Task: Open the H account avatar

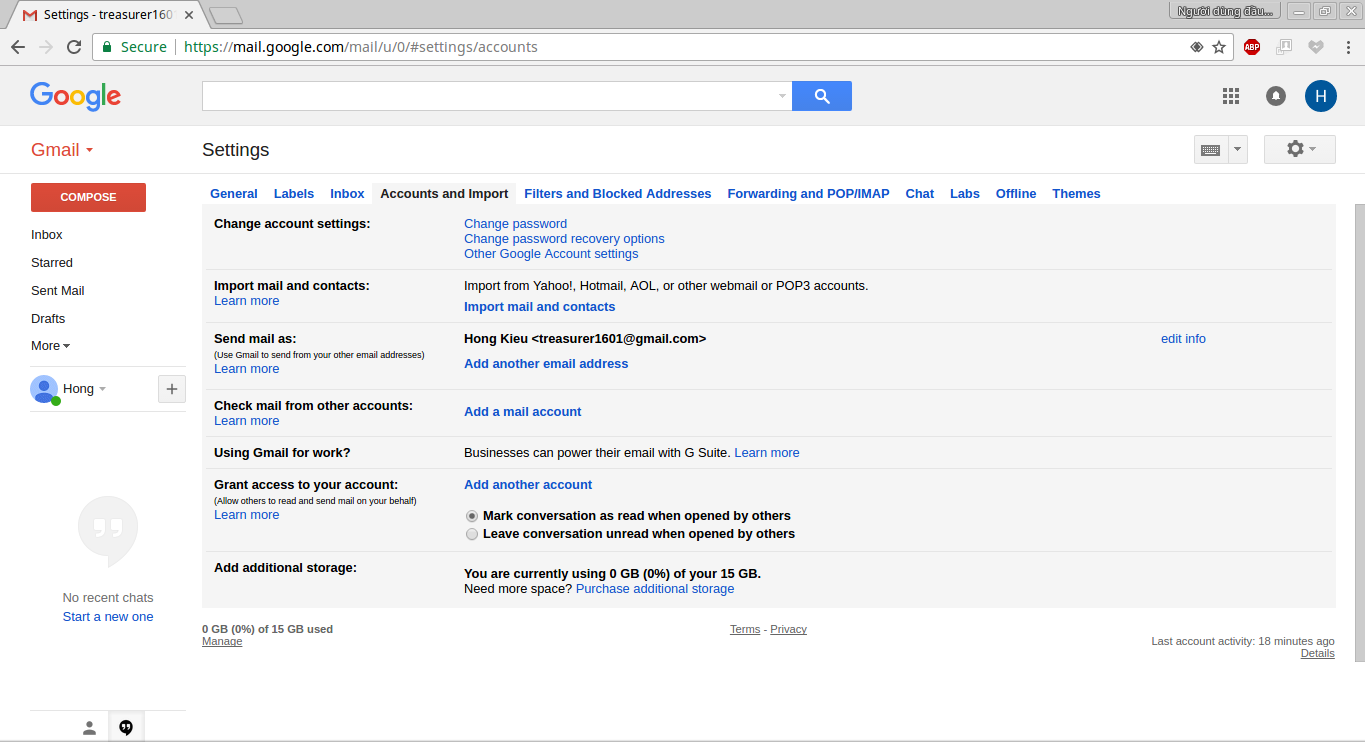Action: click(x=1321, y=96)
